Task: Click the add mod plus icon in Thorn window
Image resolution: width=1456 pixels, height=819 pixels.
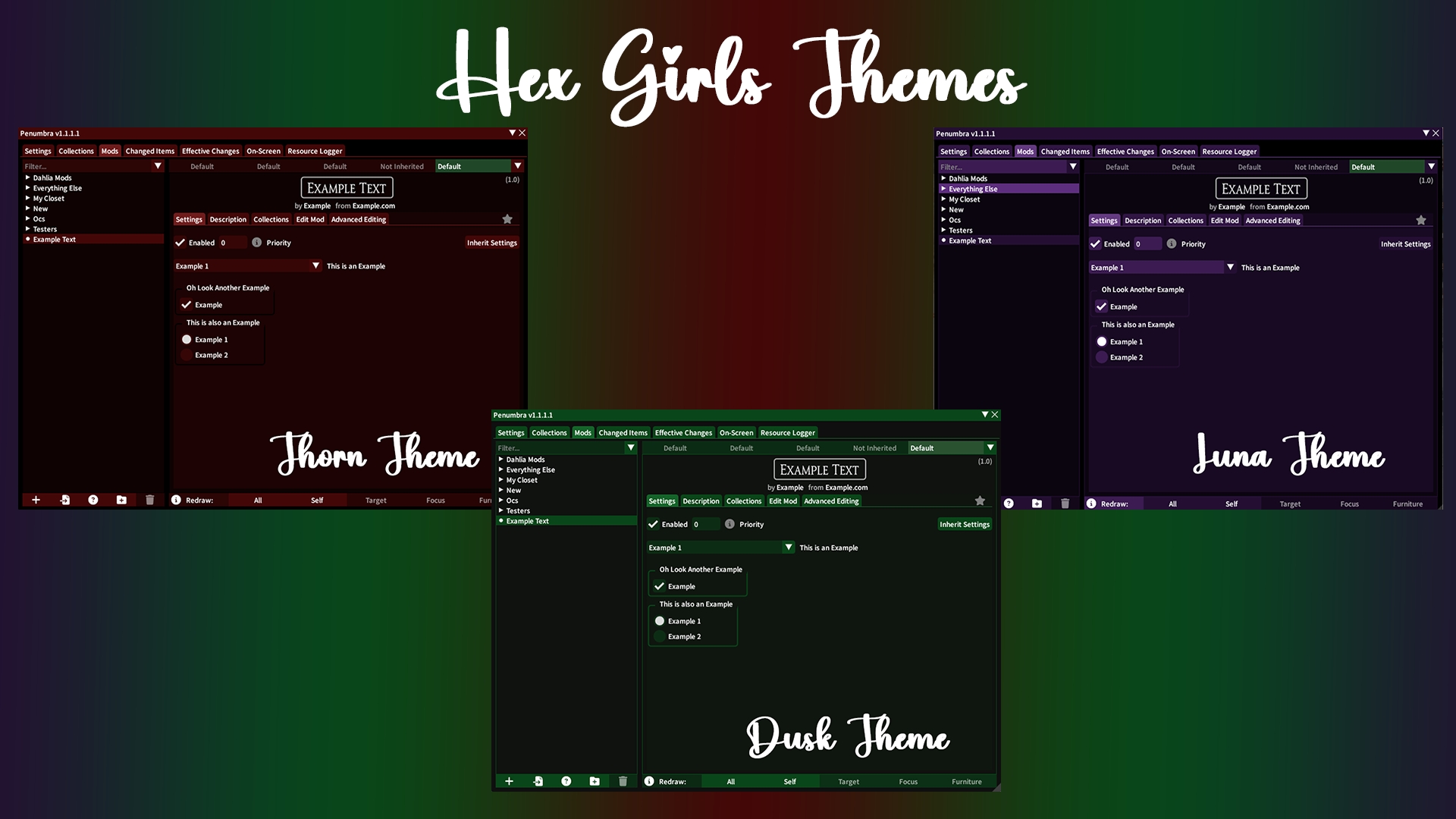Action: click(36, 500)
